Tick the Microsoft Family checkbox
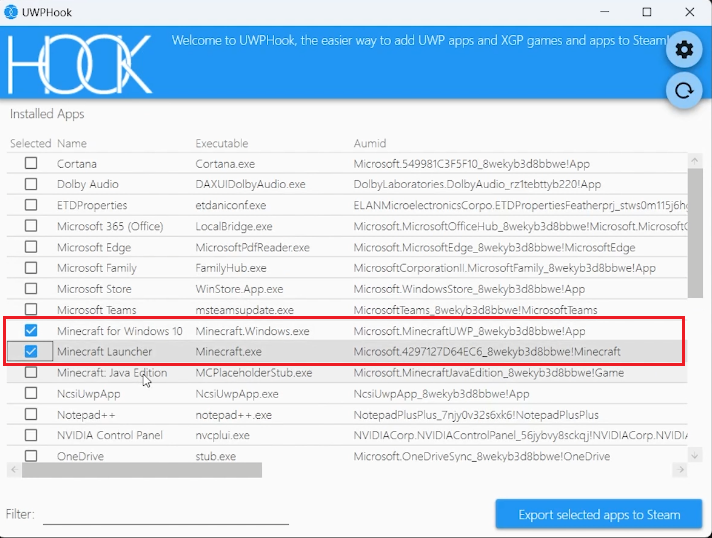The height and width of the screenshot is (538, 712). coord(31,267)
